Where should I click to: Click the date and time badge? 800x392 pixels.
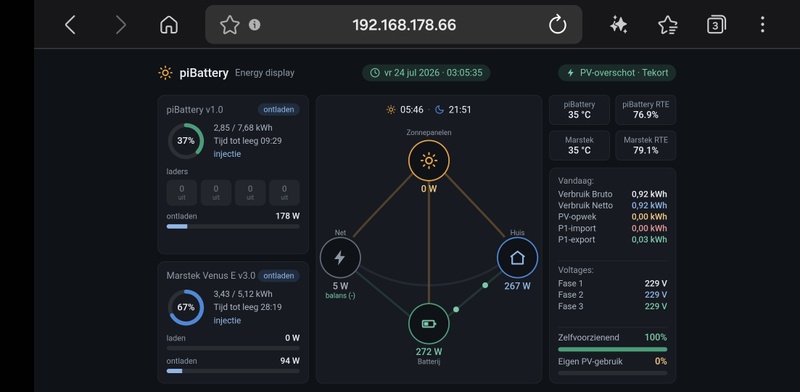[426, 73]
